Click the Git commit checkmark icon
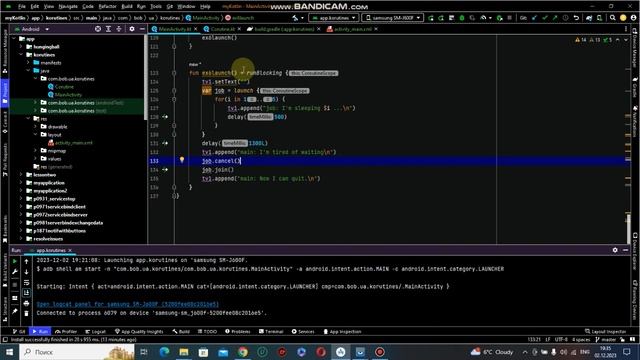 pyautogui.click(x=544, y=18)
